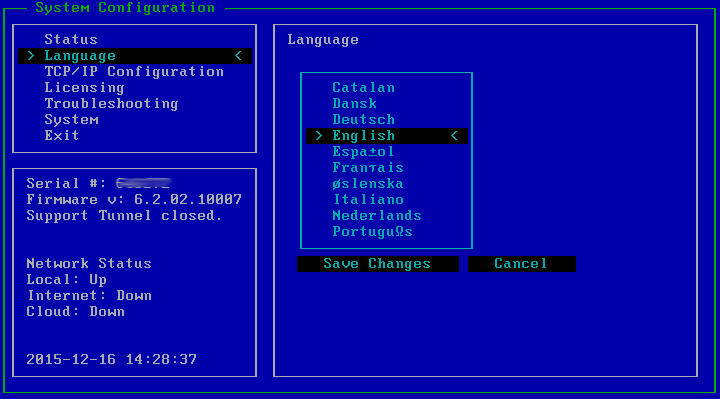Click the System Configuration title
This screenshot has width=720, height=399.
pos(125,8)
